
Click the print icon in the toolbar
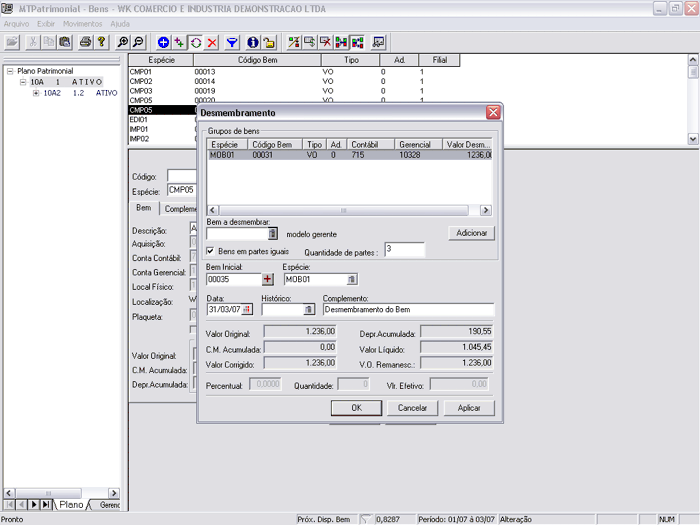(85, 42)
